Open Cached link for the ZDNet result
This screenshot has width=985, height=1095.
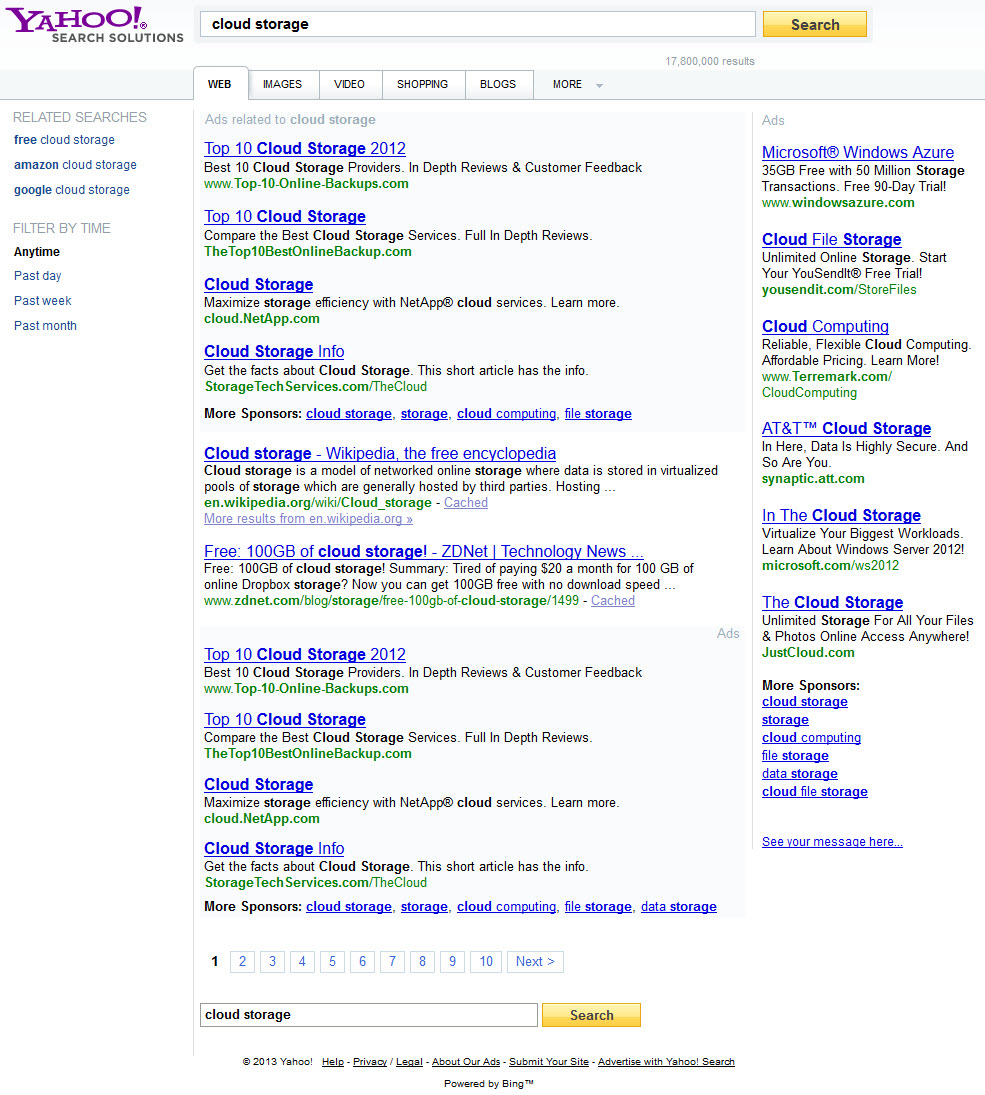613,601
